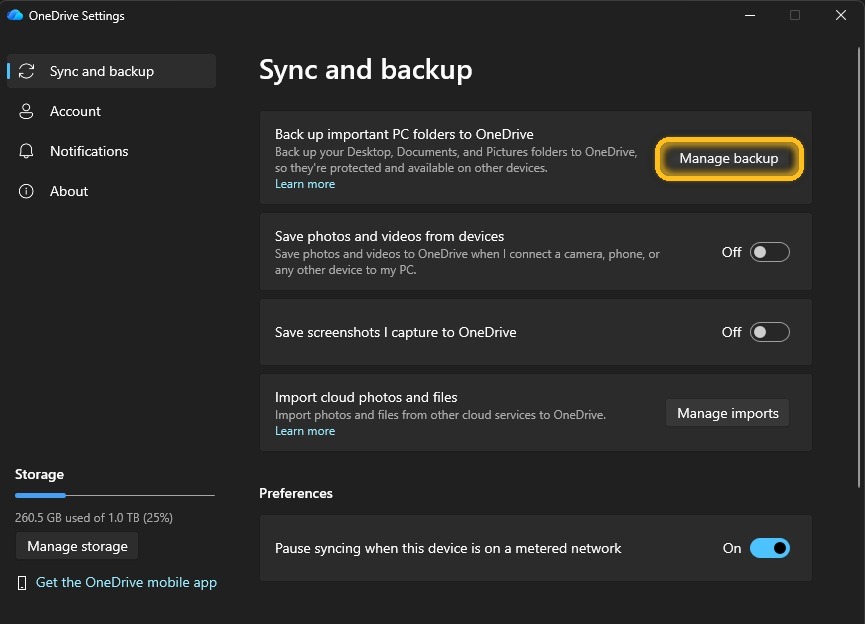Image resolution: width=865 pixels, height=624 pixels.
Task: Click the About info circle icon
Action: pyautogui.click(x=26, y=191)
